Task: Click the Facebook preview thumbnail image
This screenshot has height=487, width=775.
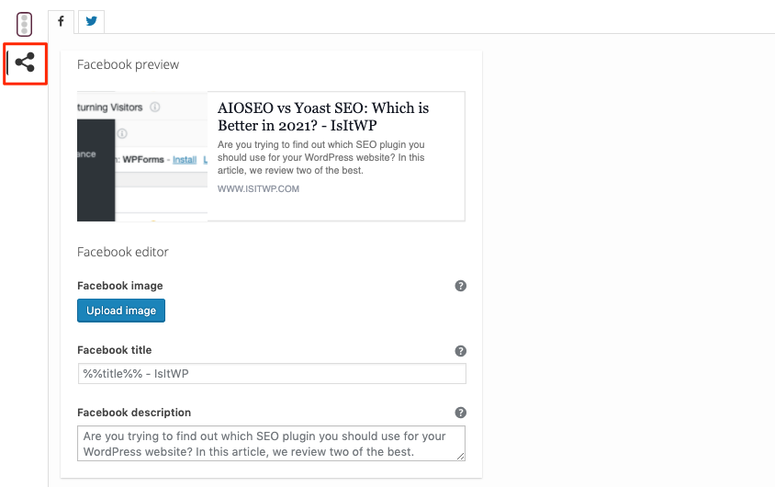Action: pos(142,156)
